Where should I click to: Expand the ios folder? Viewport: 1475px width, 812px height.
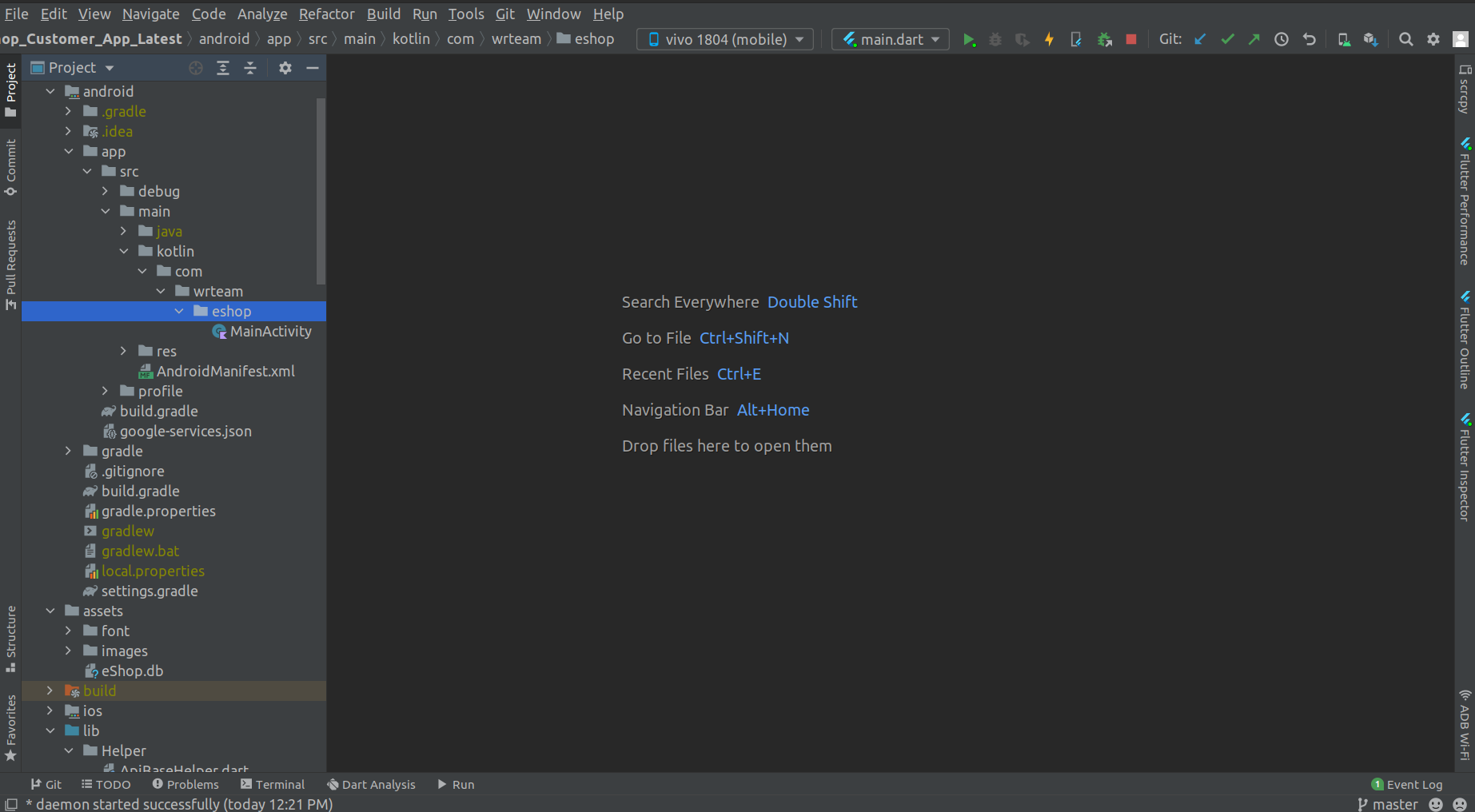coord(50,710)
